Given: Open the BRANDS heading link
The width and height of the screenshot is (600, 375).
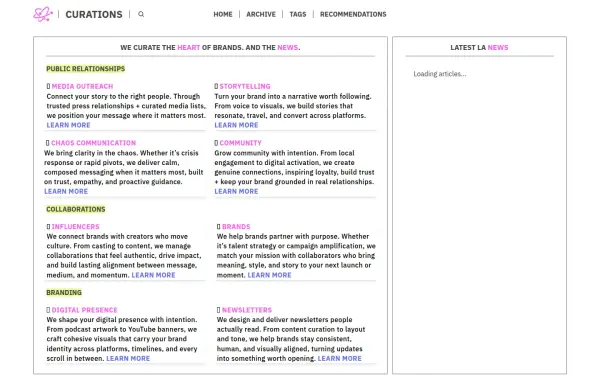Looking at the screenshot, I should pos(236,227).
